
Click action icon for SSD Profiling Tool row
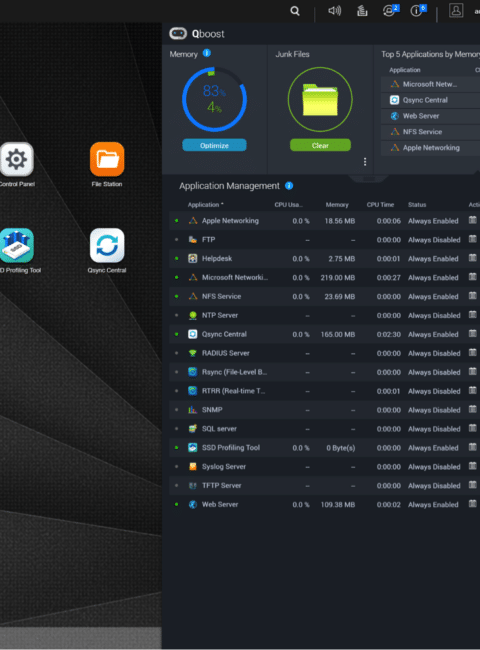tap(473, 447)
